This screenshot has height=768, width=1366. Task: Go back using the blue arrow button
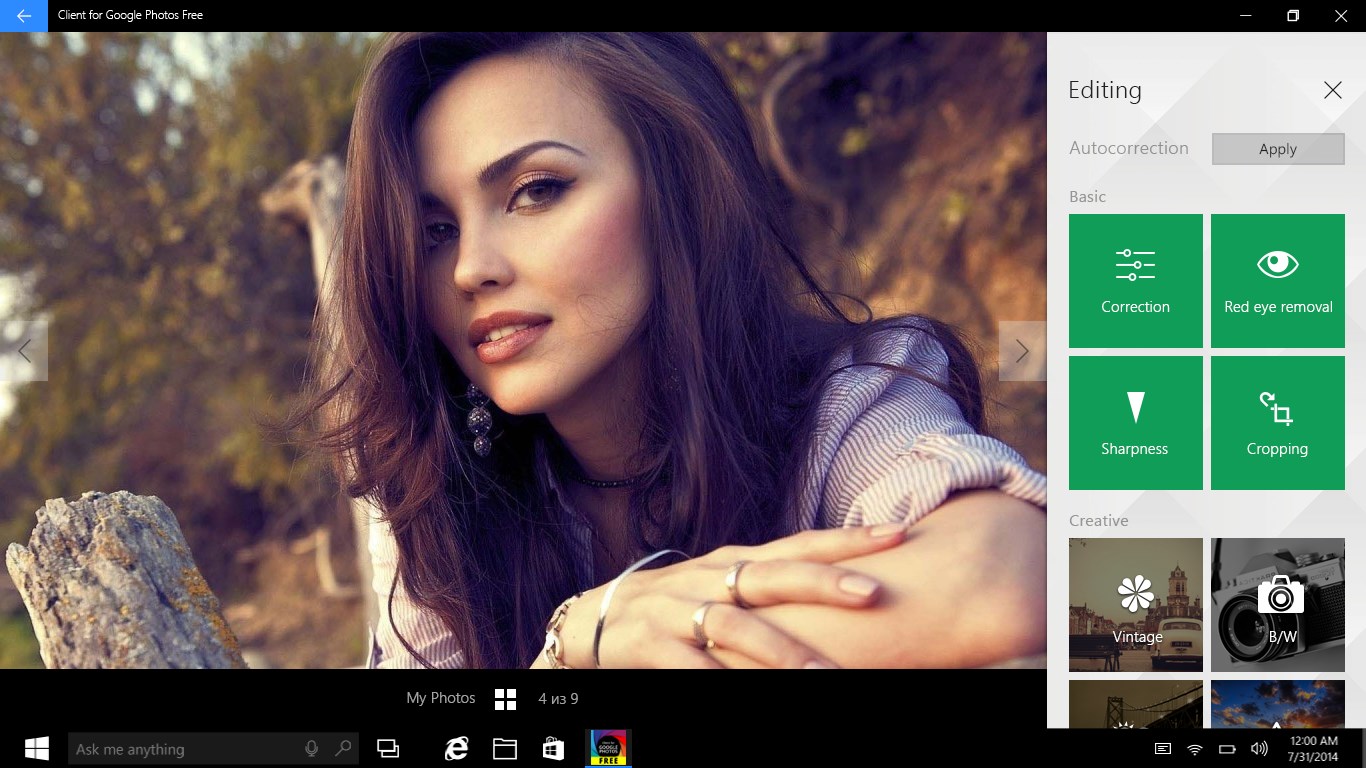point(24,16)
